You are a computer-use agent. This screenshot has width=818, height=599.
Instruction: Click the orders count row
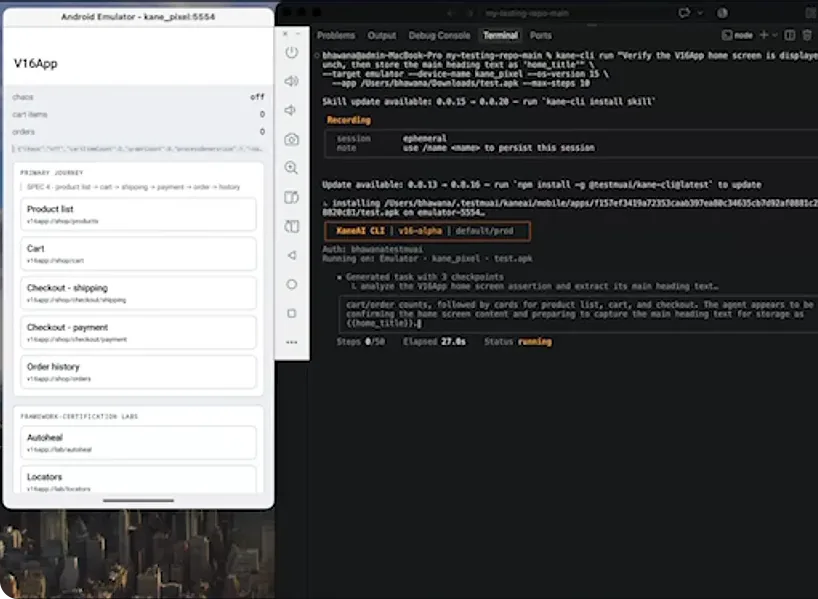pos(138,131)
